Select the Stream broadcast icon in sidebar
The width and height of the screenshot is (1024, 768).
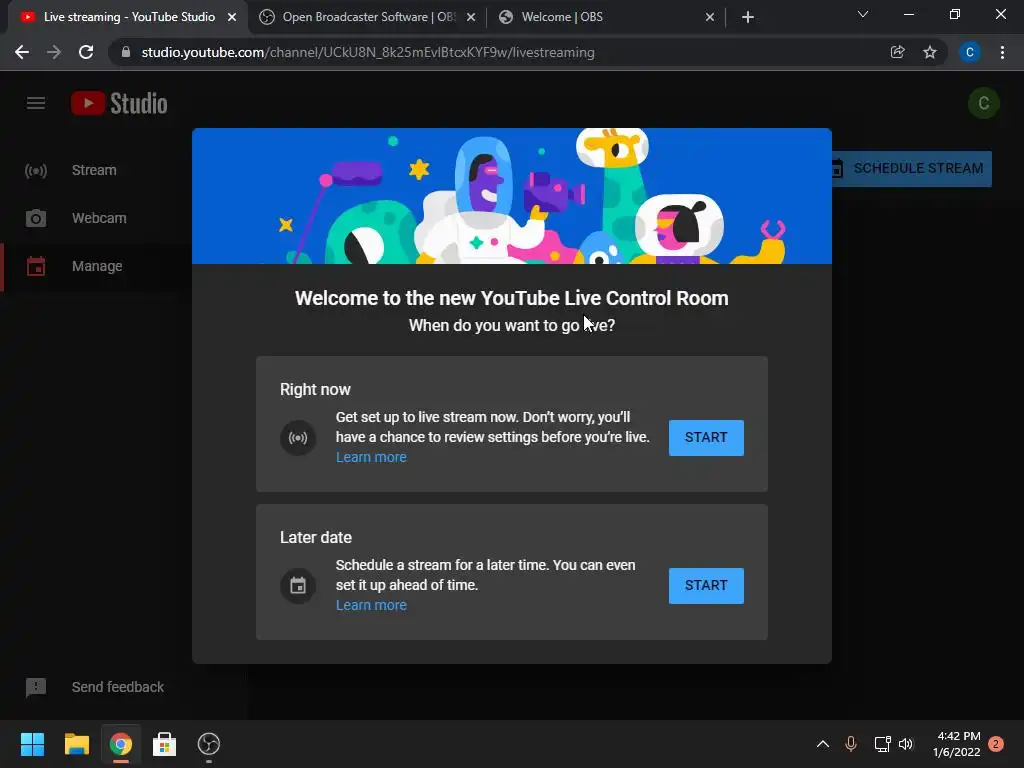(x=36, y=170)
